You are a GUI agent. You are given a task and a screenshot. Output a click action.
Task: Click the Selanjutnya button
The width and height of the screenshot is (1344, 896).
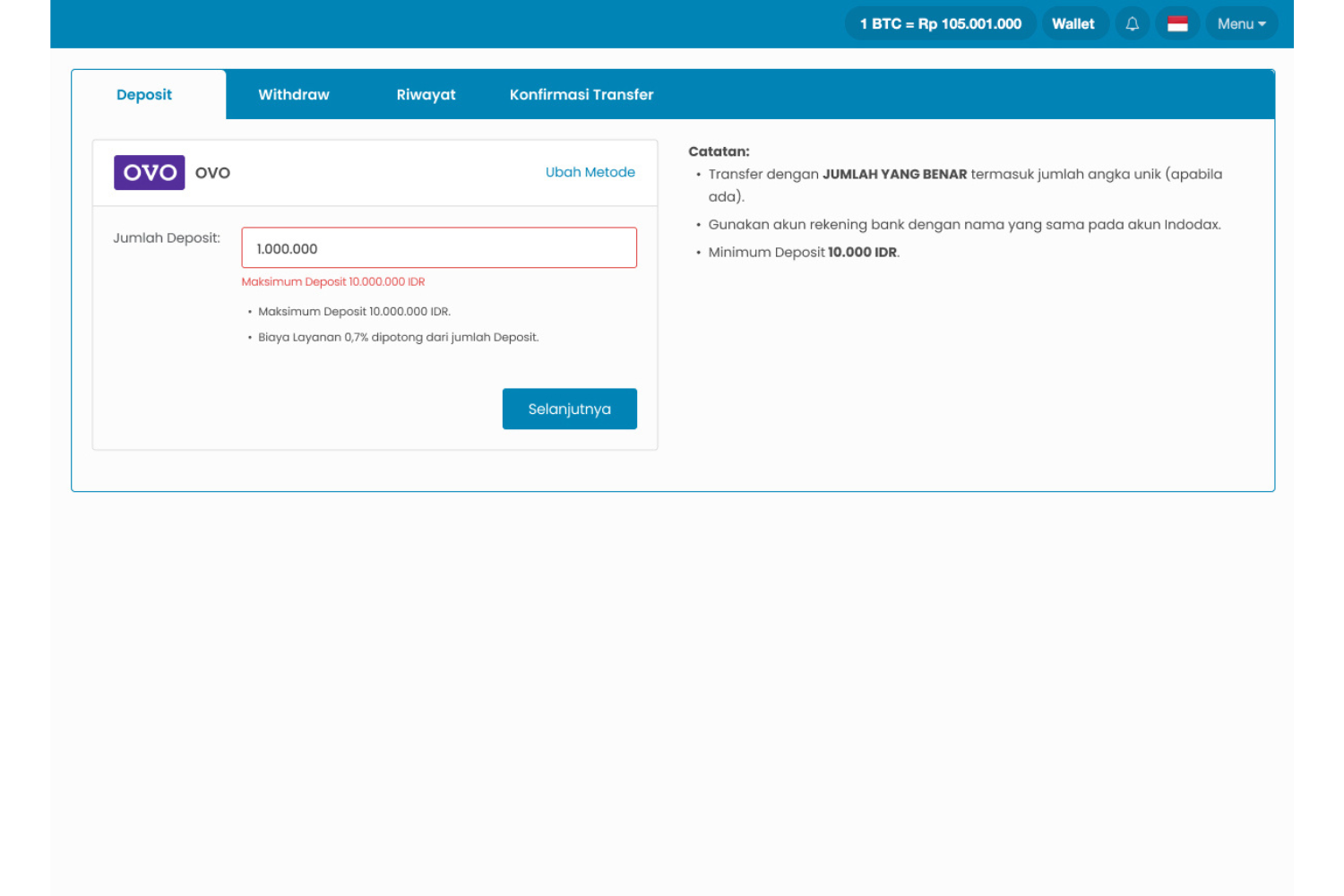click(570, 409)
